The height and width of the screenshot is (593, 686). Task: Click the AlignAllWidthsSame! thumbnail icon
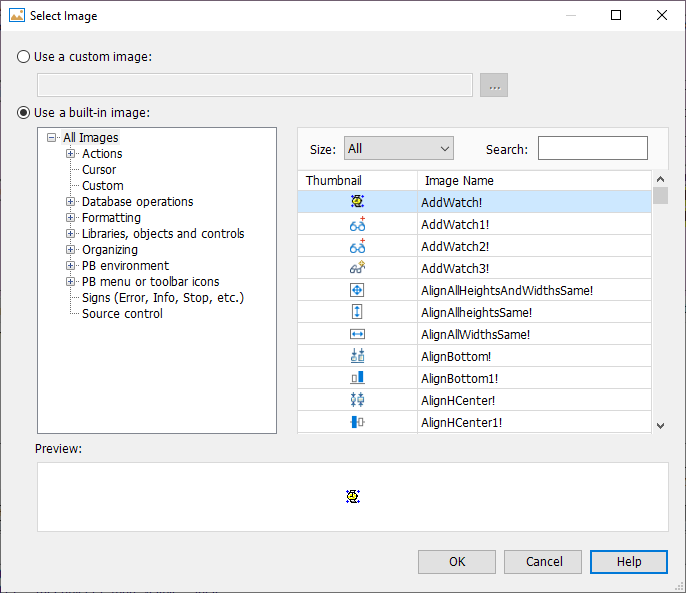tap(357, 334)
